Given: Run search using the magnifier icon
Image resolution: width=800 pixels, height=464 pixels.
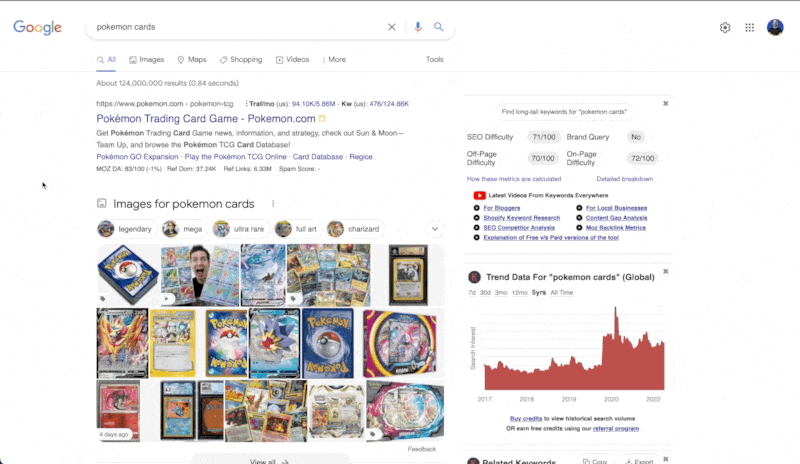Looking at the screenshot, I should 439,27.
